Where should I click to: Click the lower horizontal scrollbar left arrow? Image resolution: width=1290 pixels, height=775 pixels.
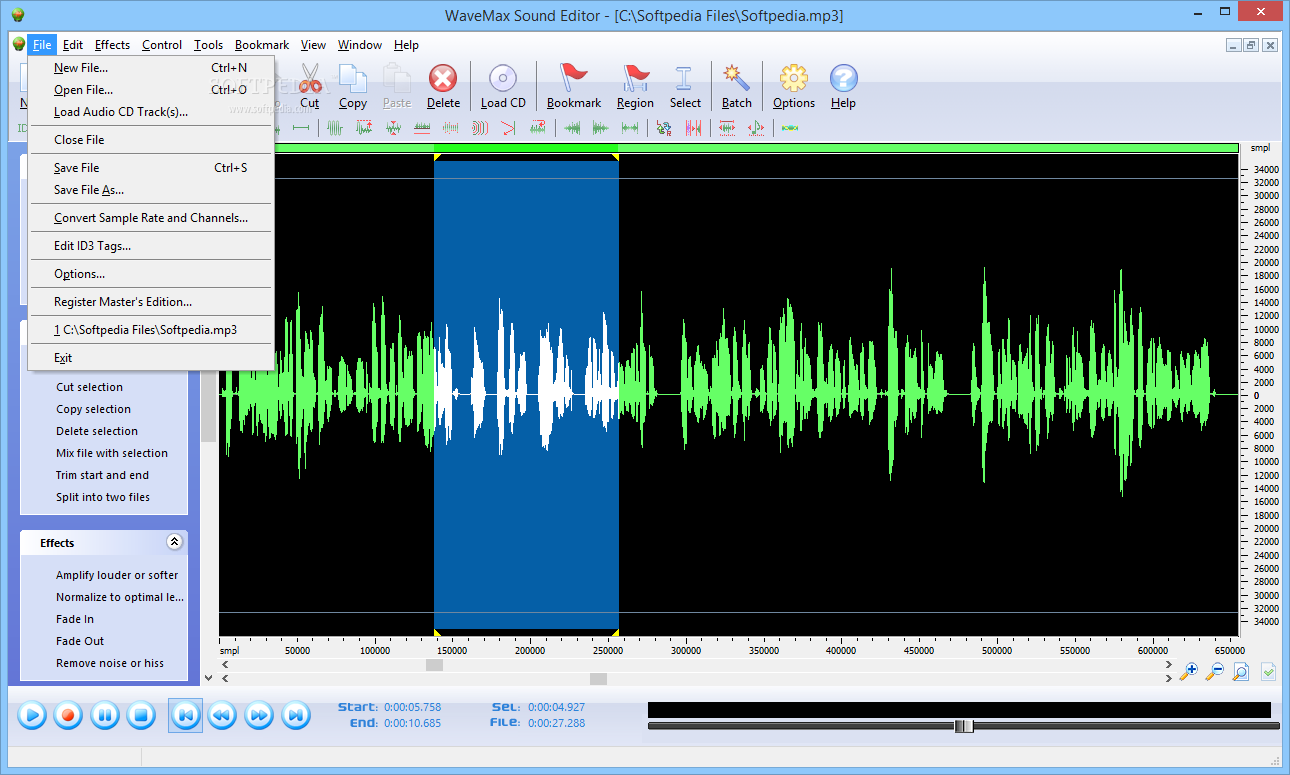point(225,679)
